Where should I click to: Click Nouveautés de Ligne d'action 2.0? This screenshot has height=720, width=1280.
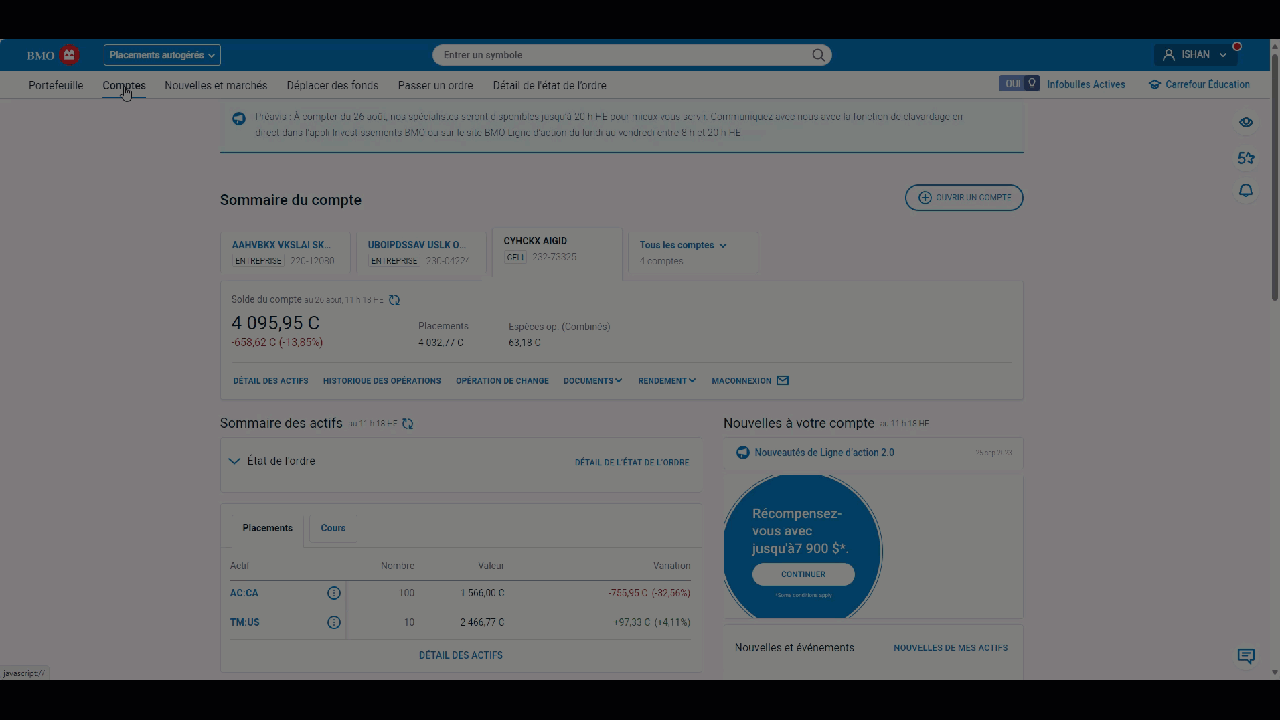point(825,452)
